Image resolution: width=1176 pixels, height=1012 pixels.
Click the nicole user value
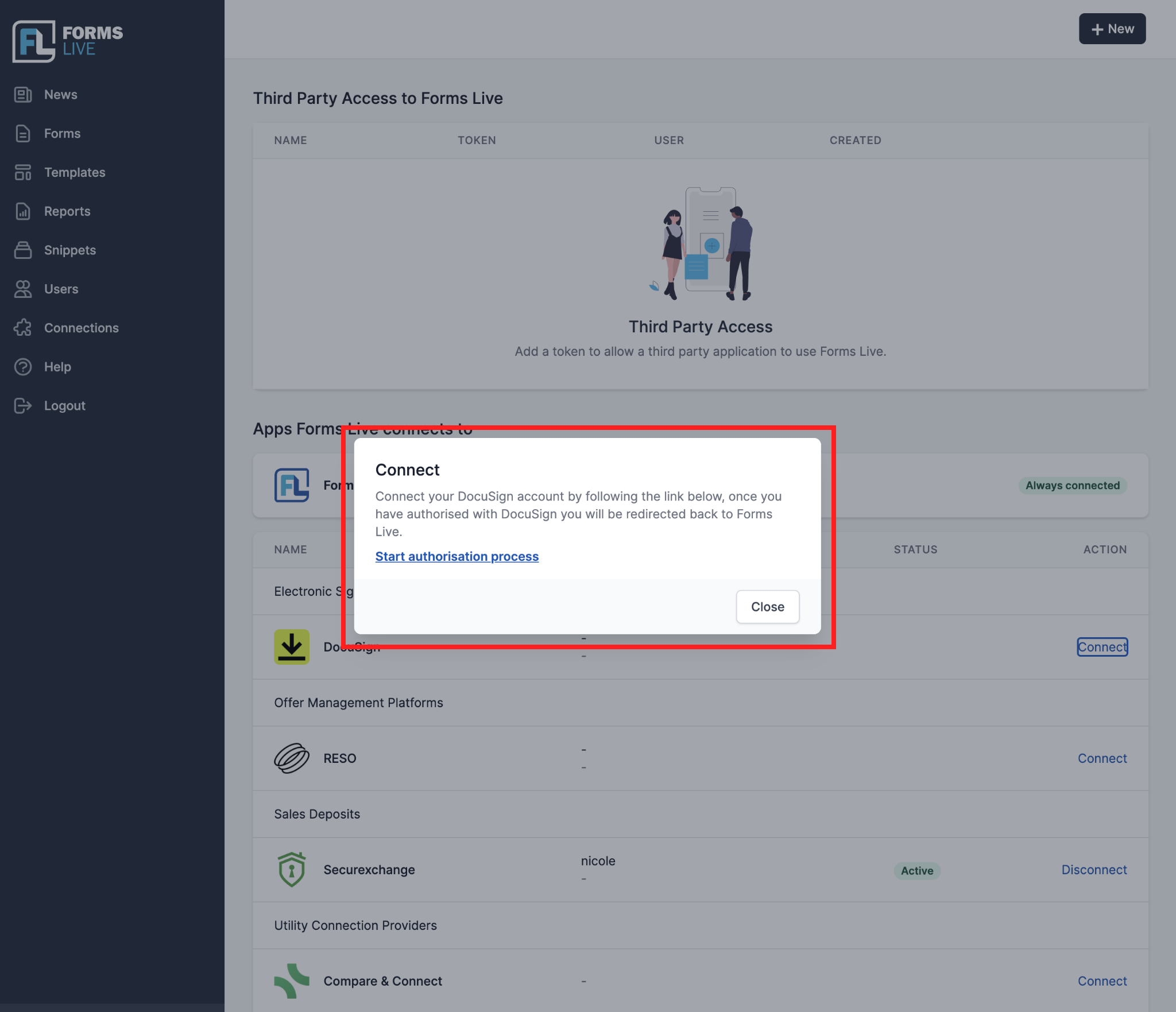[598, 861]
